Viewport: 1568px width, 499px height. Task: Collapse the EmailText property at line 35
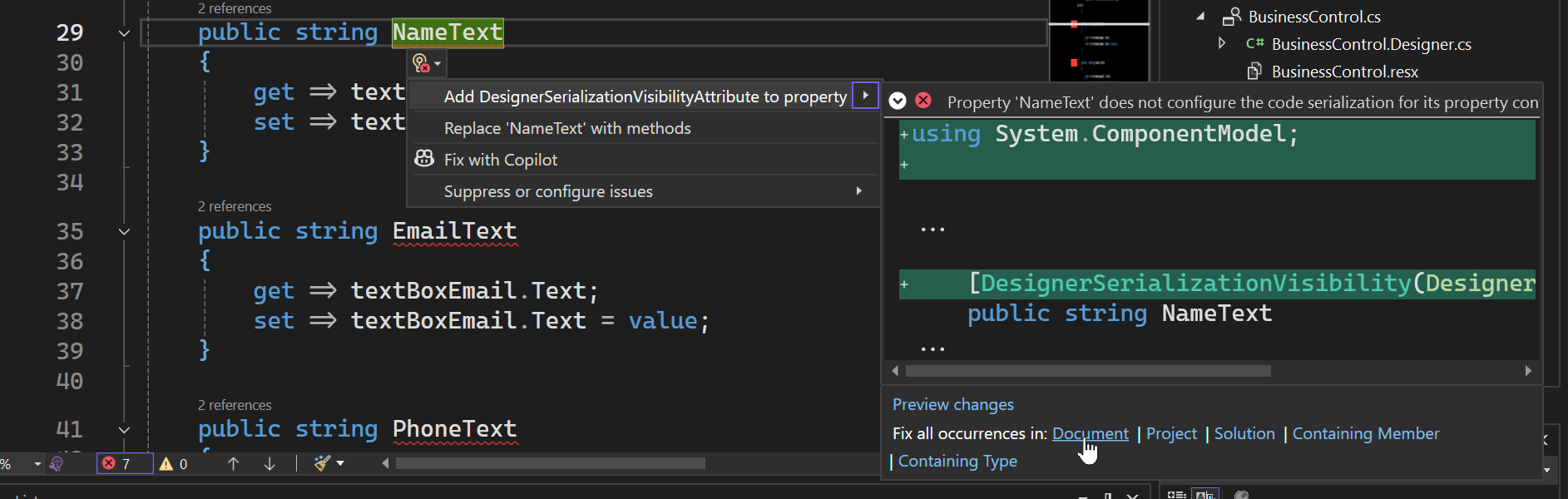124,231
